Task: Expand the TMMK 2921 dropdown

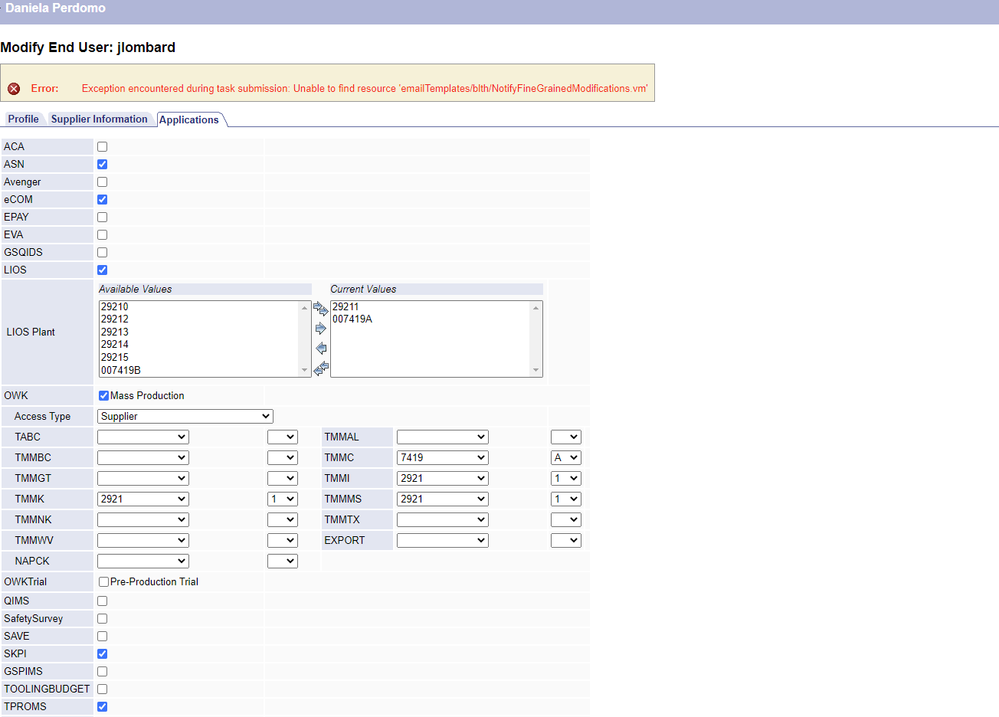Action: 143,499
